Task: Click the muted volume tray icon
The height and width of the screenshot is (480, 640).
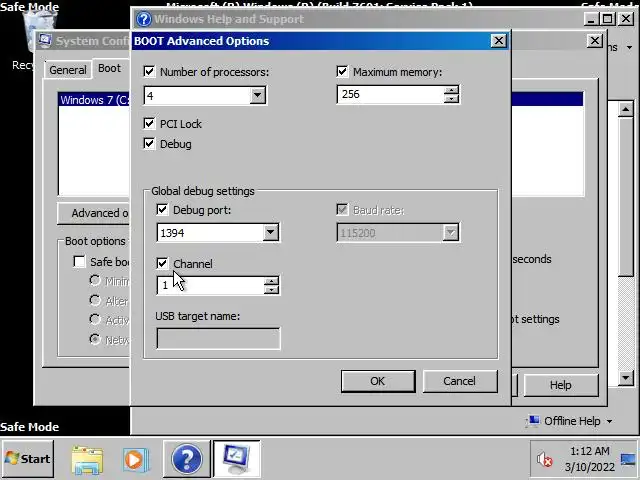Action: [x=544, y=460]
